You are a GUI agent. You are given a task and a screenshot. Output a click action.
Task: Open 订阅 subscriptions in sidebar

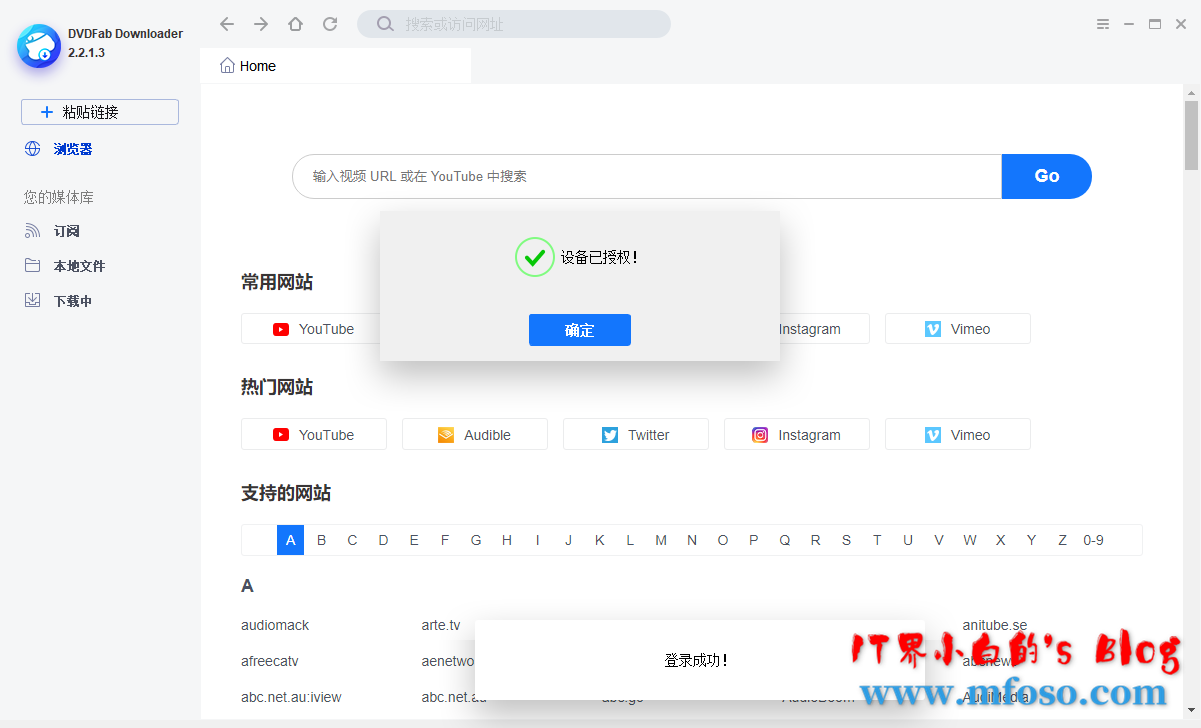pos(66,231)
